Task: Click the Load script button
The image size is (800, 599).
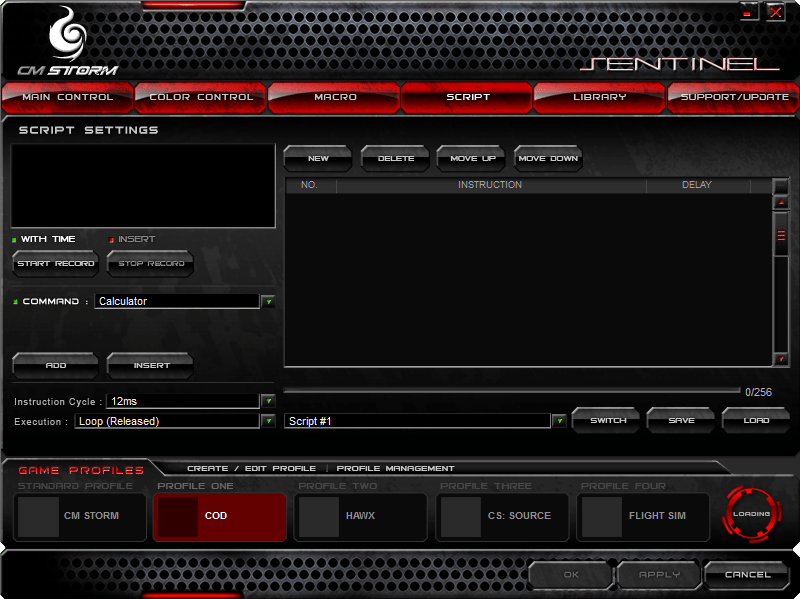Action: (x=756, y=420)
